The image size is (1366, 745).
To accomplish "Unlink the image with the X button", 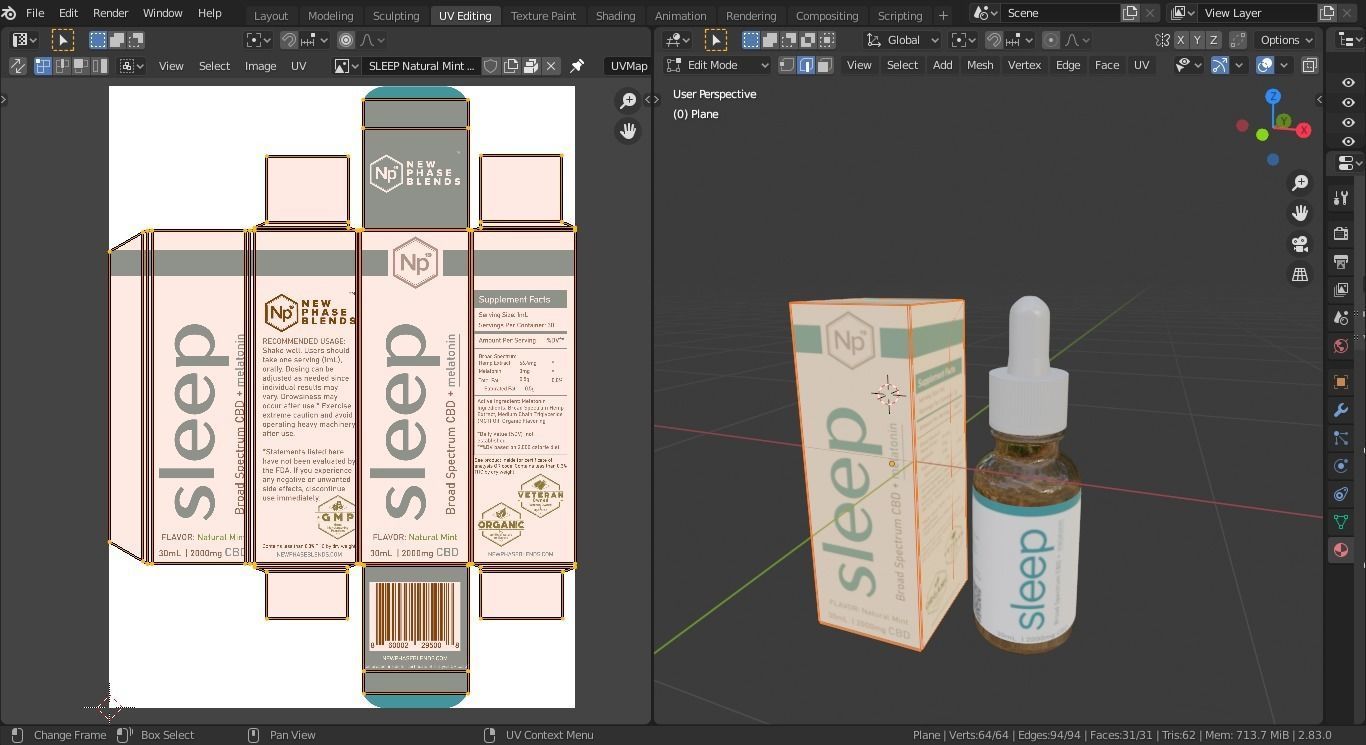I will 551,66.
